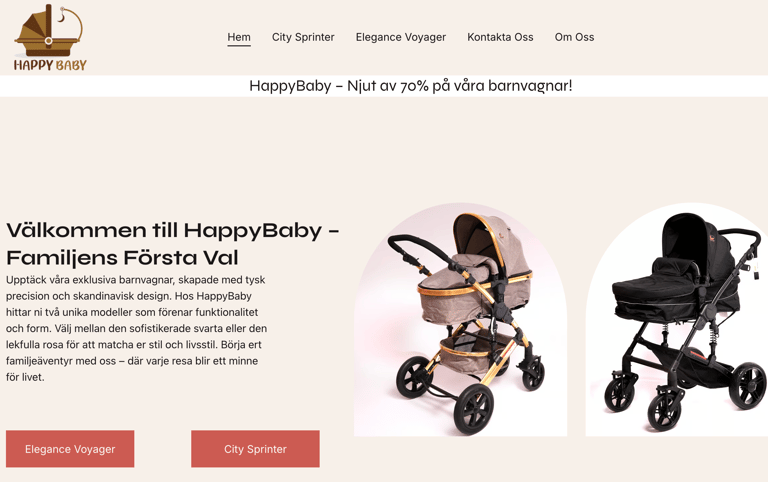Screen dimensions: 768x482
Task: Go to the Hem navigation item
Action: 239,37
